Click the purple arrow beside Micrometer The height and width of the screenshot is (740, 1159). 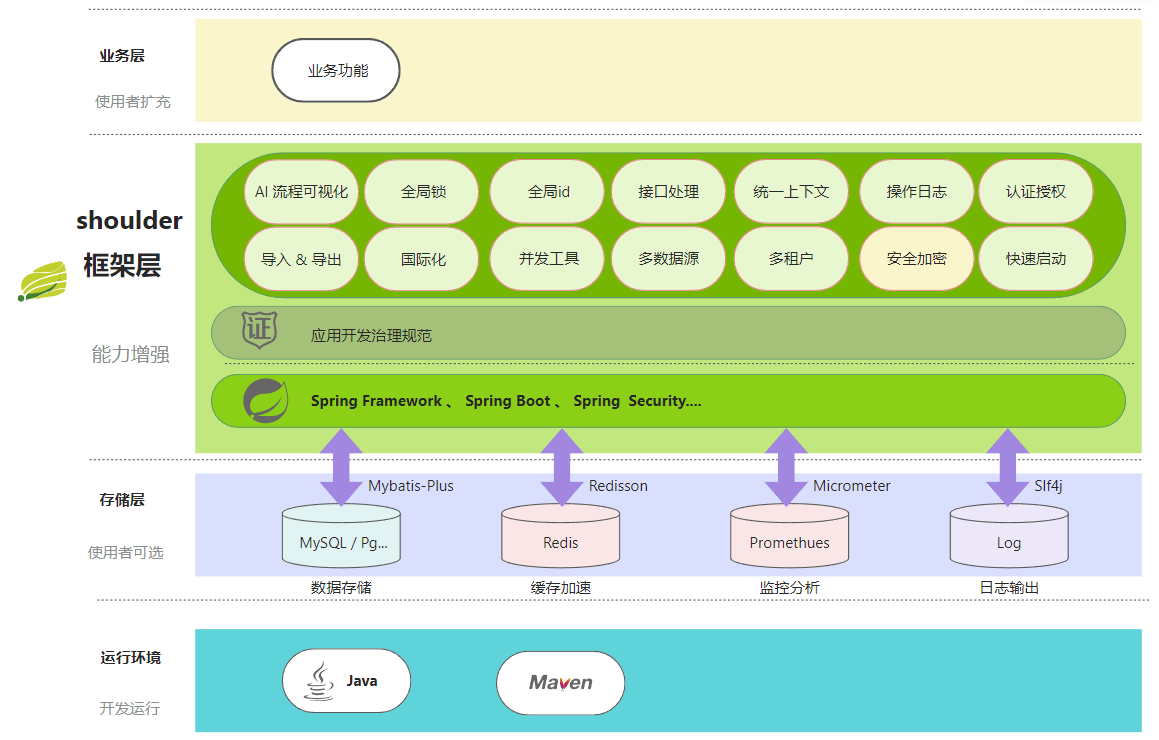pyautogui.click(x=786, y=467)
